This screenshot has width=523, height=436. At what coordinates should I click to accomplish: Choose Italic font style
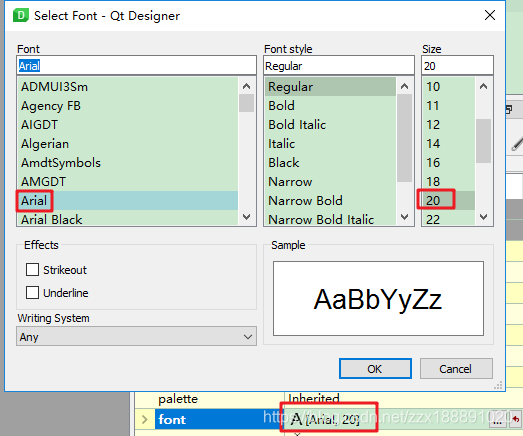[330, 144]
